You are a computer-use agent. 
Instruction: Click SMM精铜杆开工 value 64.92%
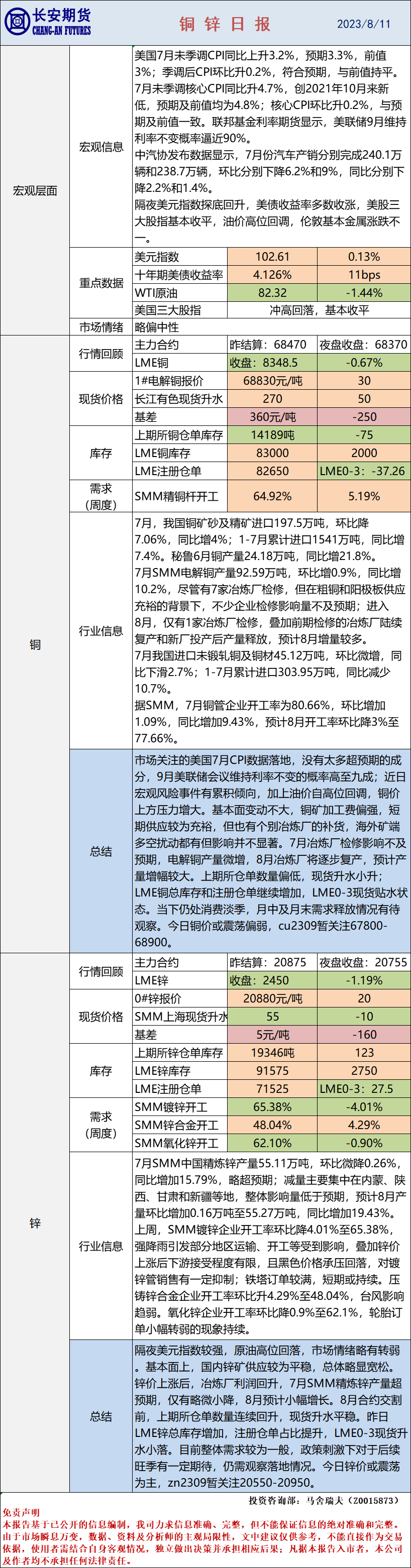point(272,496)
